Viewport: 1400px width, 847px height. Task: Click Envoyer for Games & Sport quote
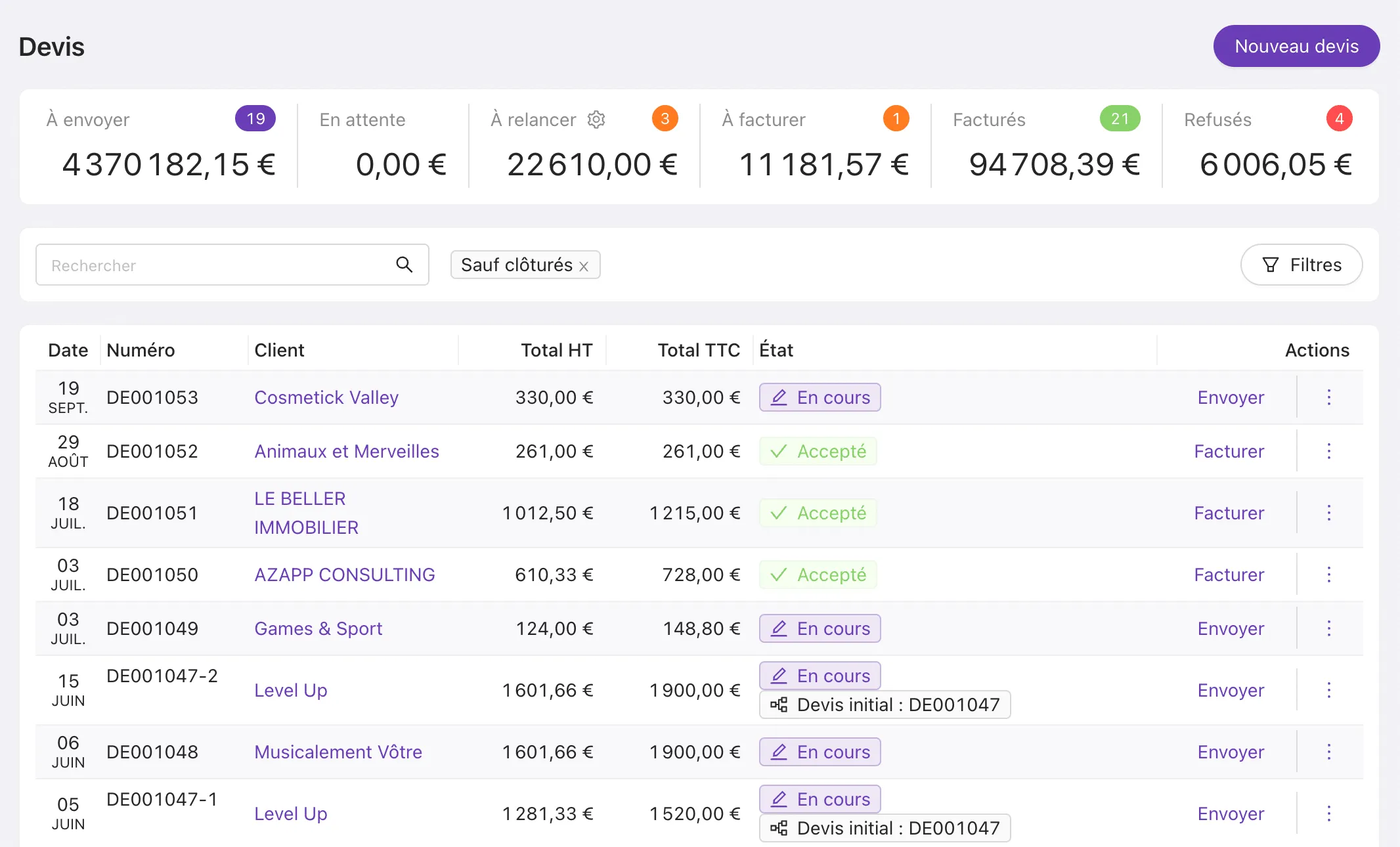[1231, 628]
